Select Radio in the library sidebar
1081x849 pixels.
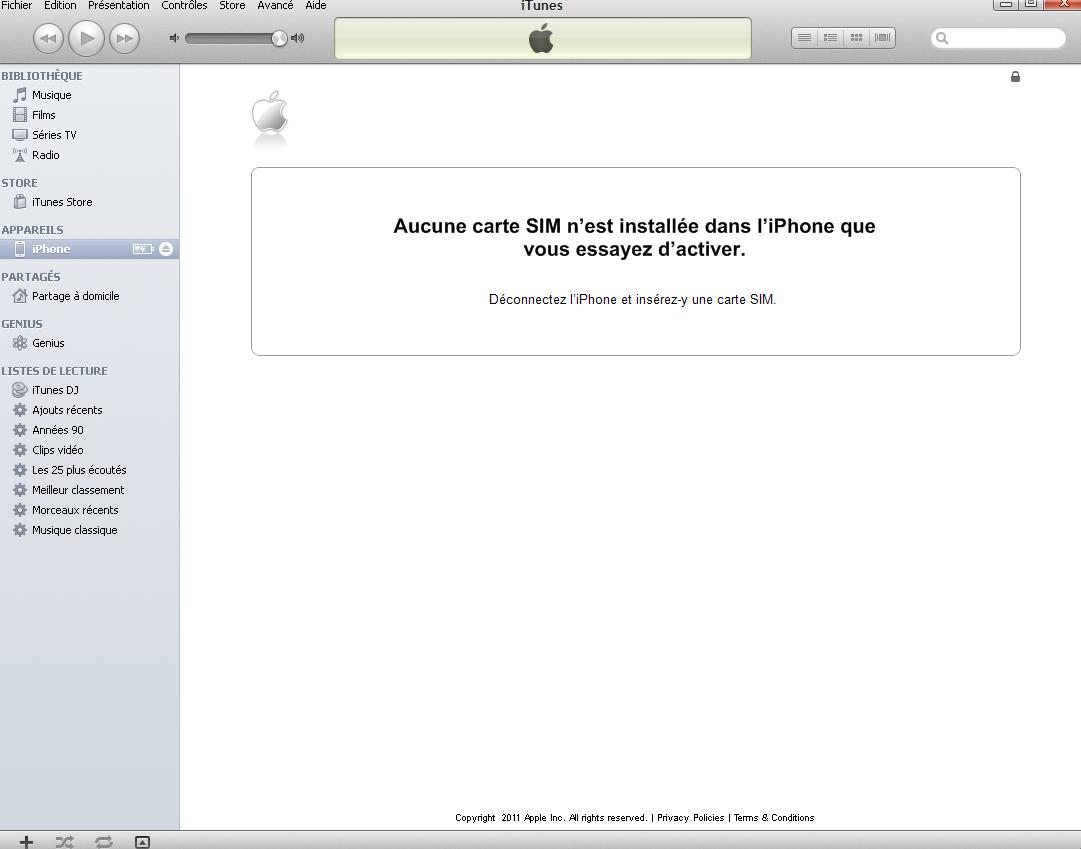click(x=90, y=155)
